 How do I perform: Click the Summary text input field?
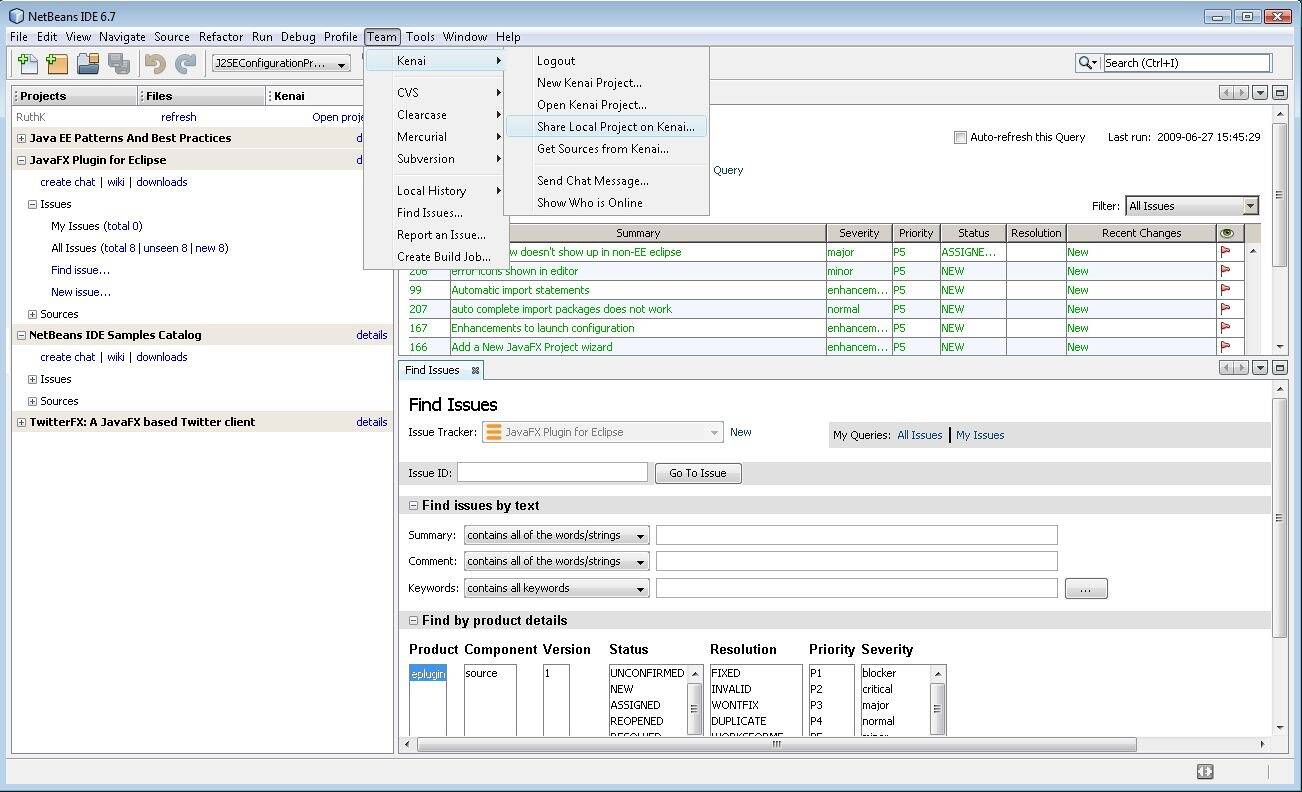856,535
